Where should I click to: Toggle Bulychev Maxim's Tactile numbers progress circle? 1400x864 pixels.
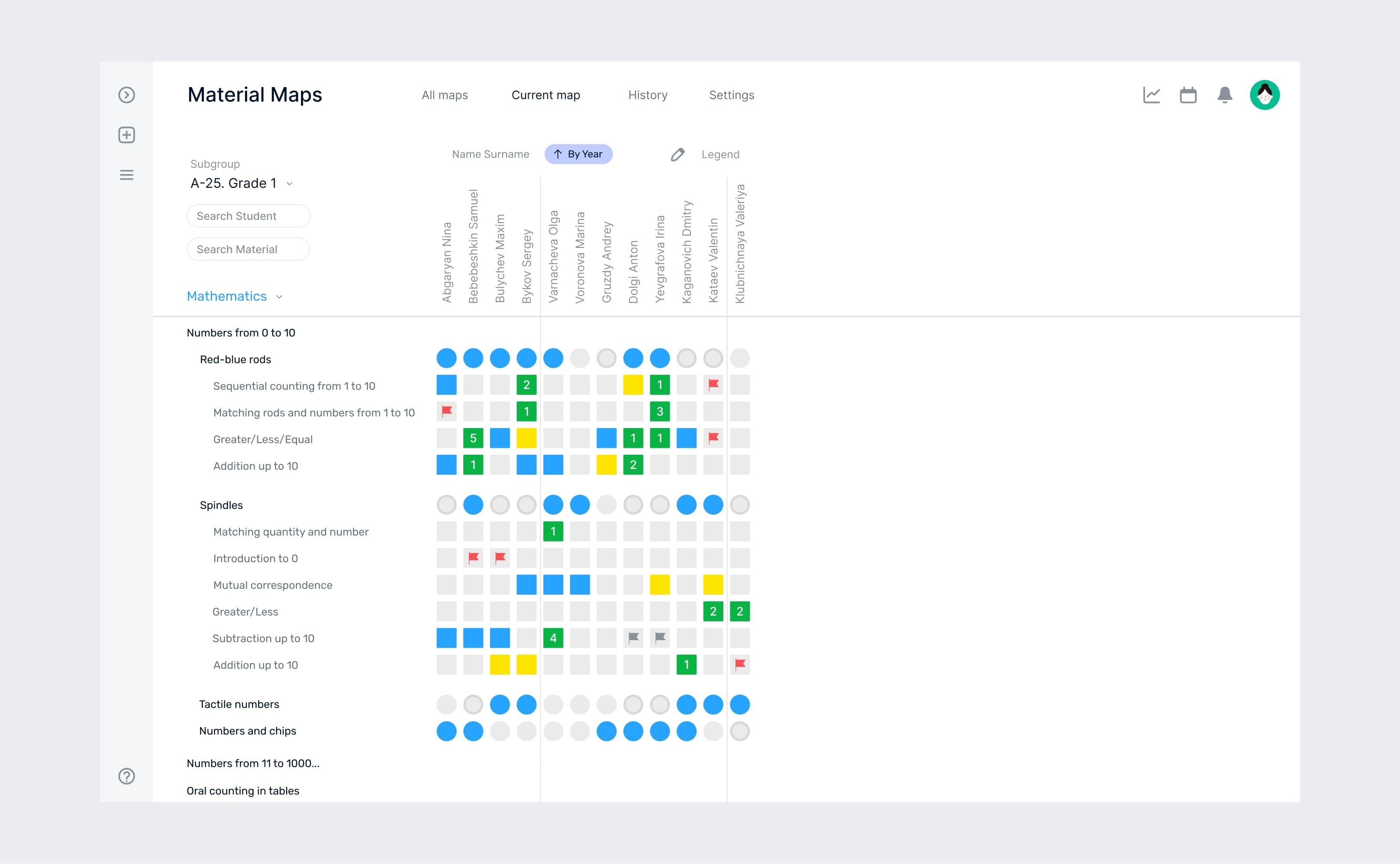[500, 704]
